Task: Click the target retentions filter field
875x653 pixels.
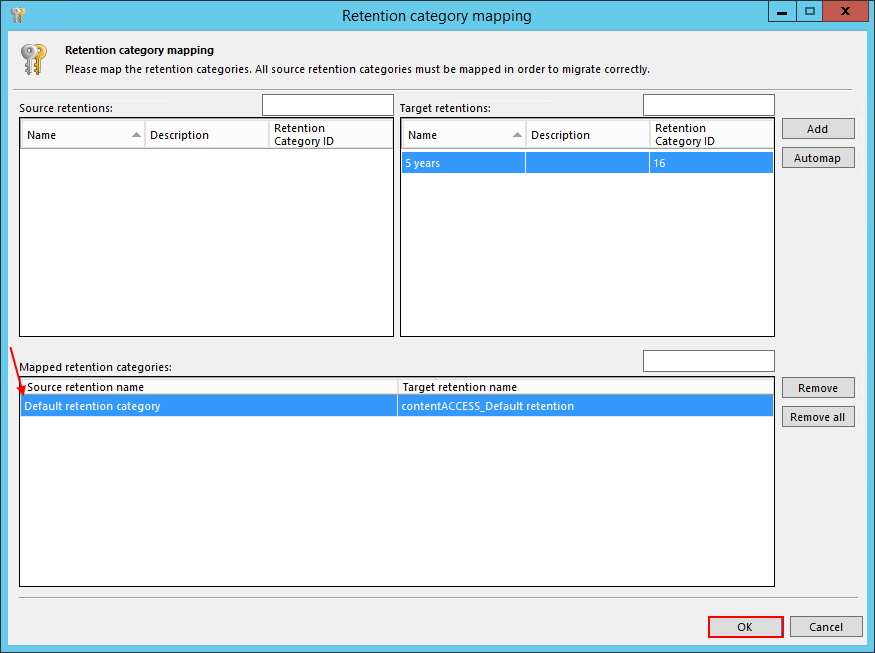Action: (x=708, y=105)
